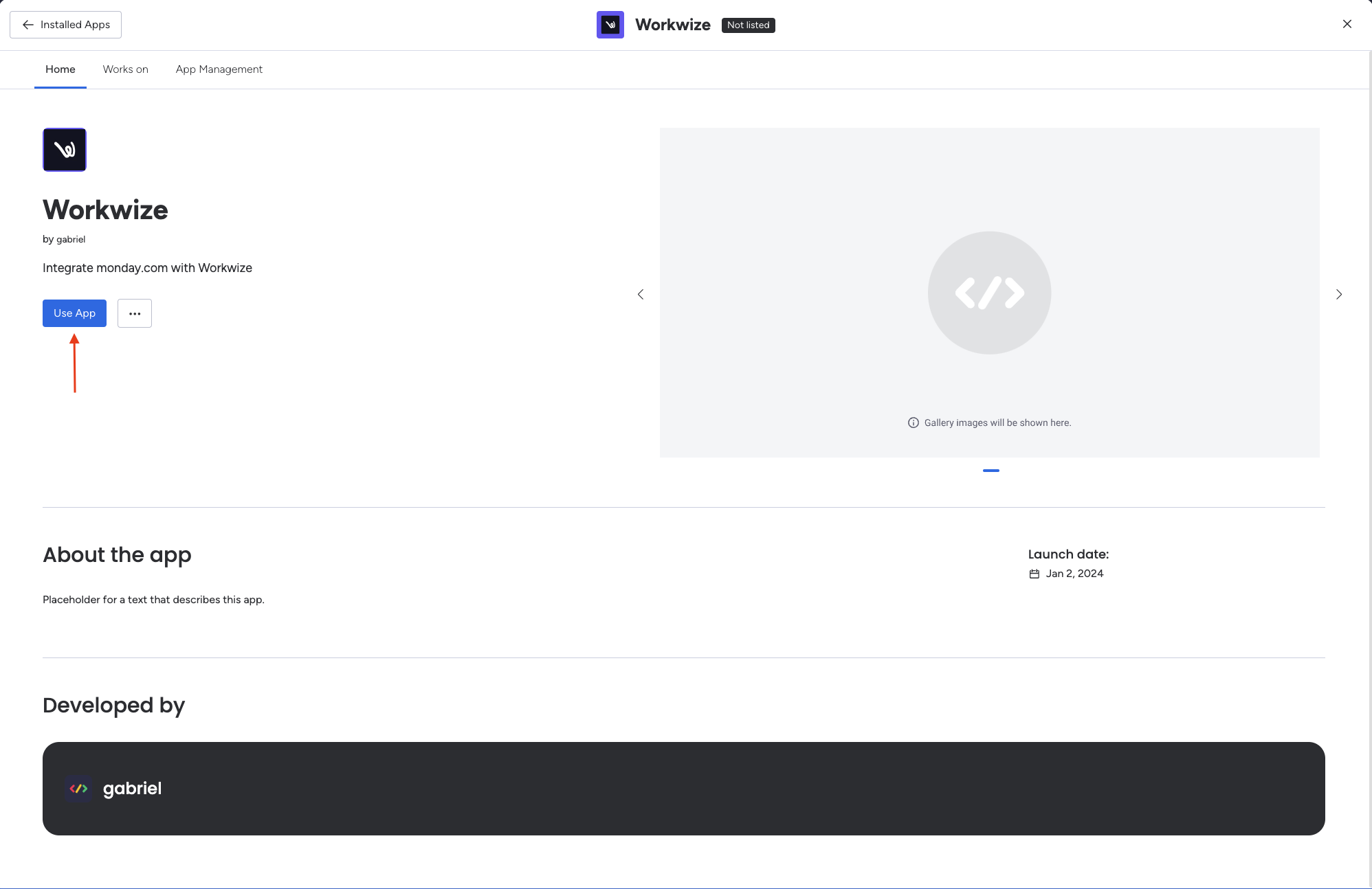Viewport: 1372px width, 889px height.
Task: Click the gallery placeholder code icon
Action: [989, 293]
